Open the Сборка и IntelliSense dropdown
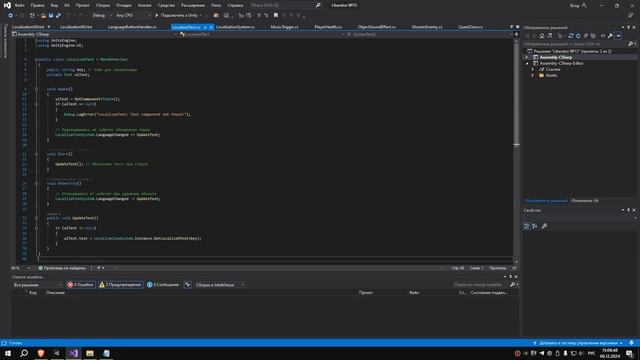640x360 pixels. pyautogui.click(x=220, y=285)
